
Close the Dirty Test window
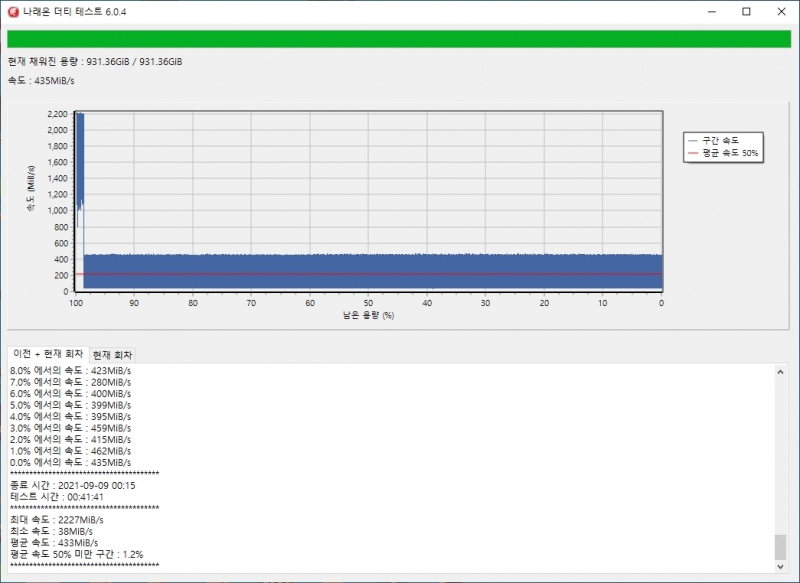click(x=781, y=11)
